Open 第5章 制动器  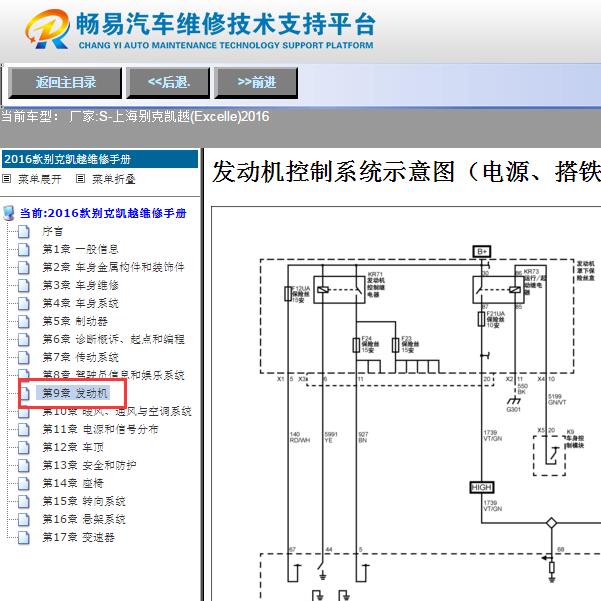pos(75,321)
